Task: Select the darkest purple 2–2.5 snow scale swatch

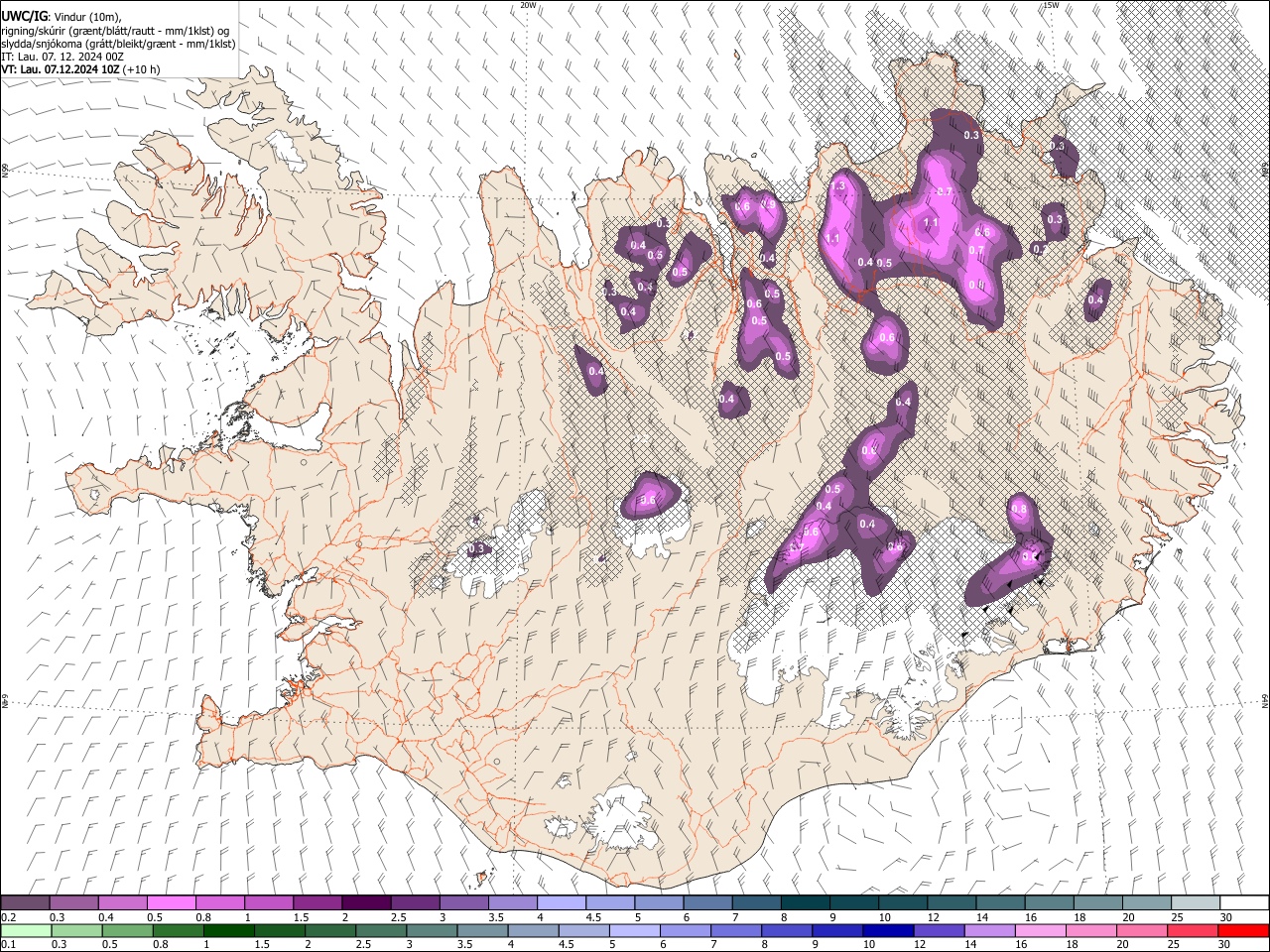Action: coord(366,903)
